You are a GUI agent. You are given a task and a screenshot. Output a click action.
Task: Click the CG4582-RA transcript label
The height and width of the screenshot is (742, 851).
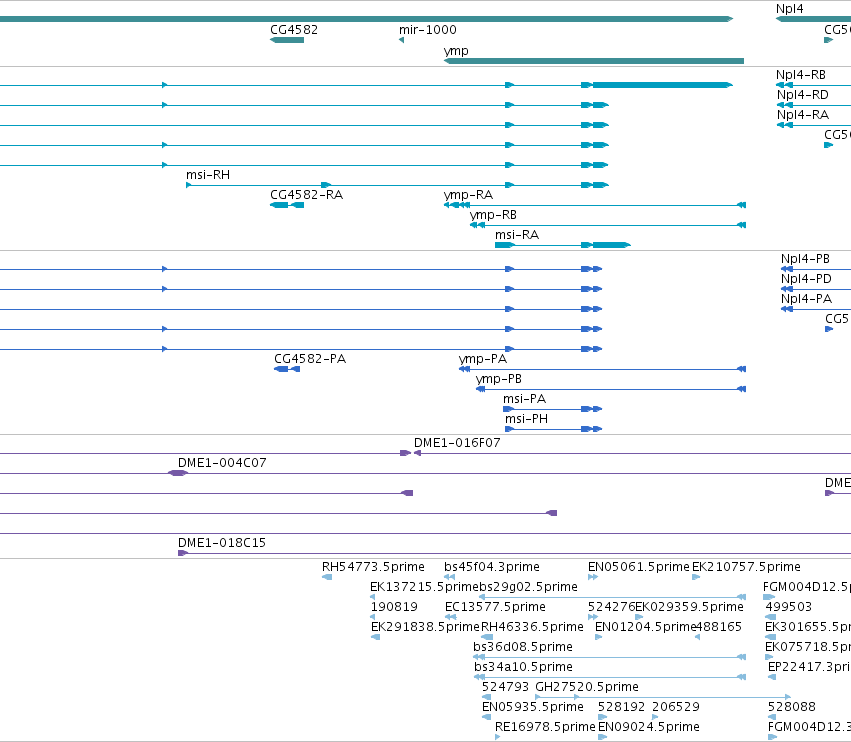coord(306,195)
